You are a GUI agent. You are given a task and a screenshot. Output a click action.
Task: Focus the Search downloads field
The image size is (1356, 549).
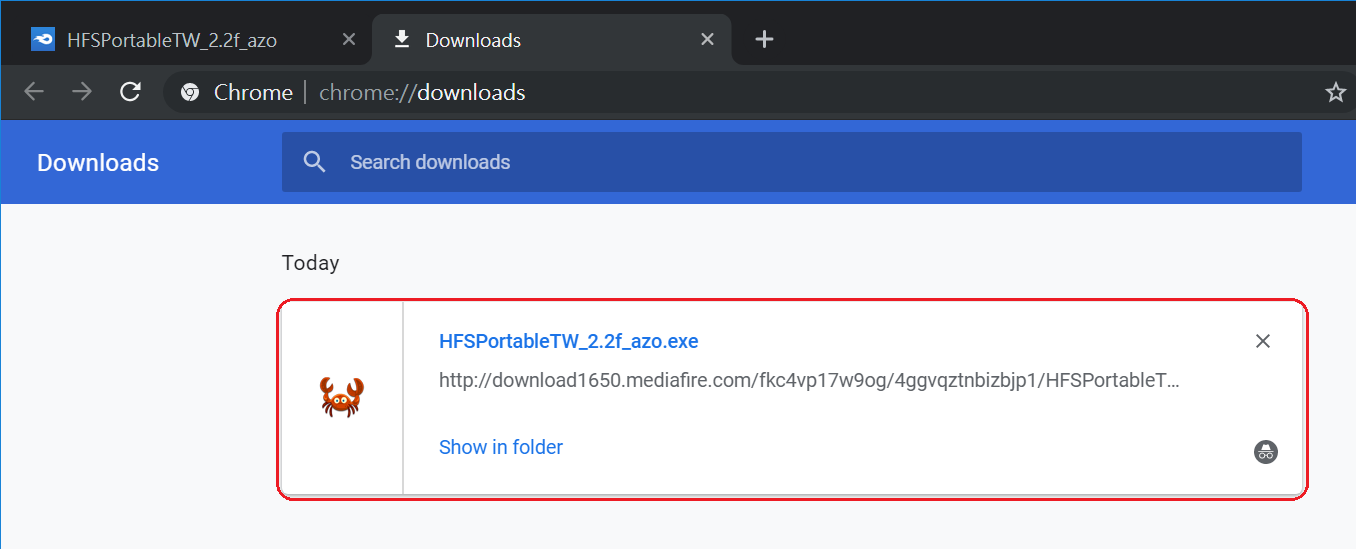click(x=791, y=162)
